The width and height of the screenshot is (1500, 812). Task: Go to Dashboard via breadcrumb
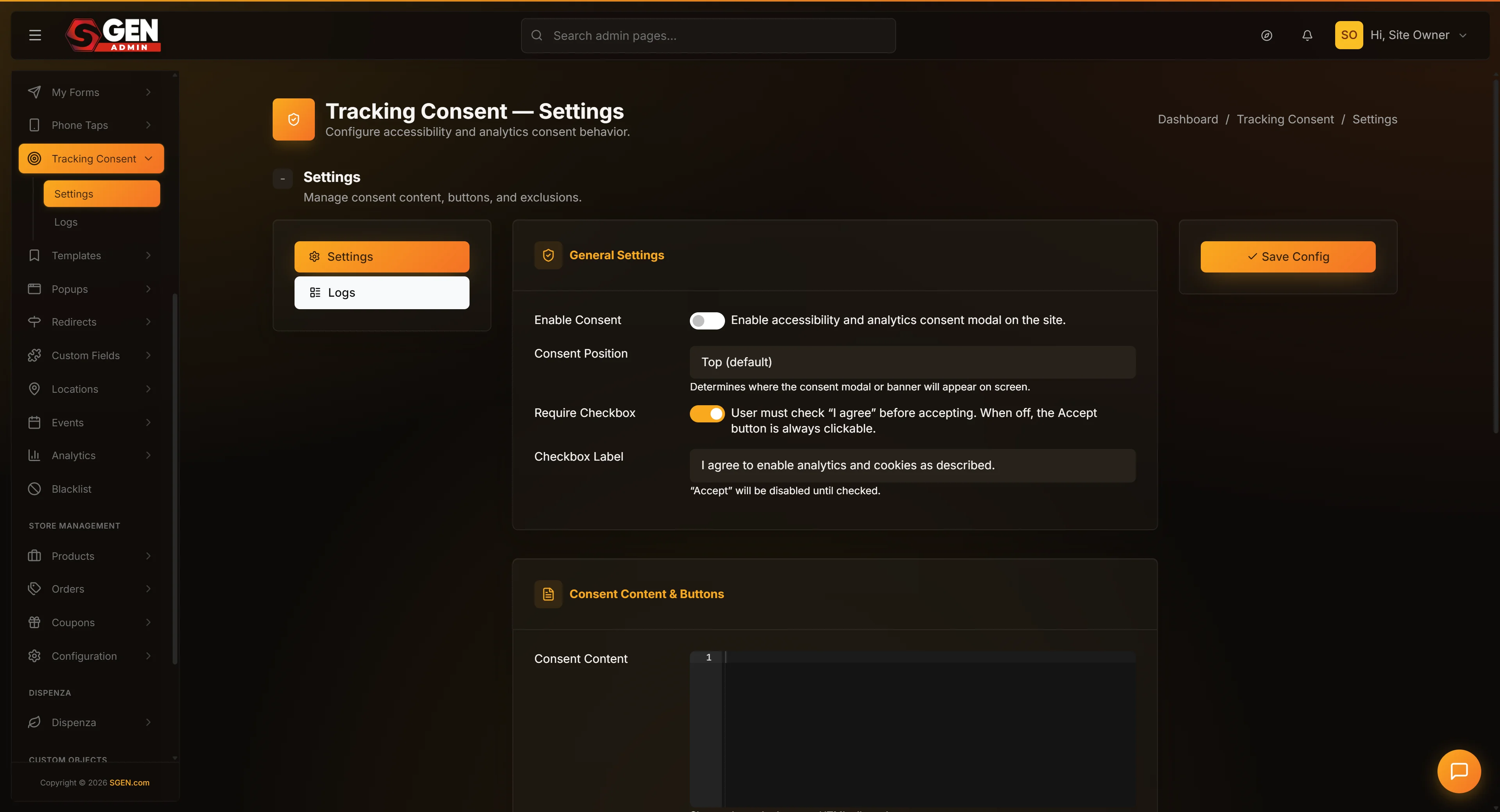1188,119
